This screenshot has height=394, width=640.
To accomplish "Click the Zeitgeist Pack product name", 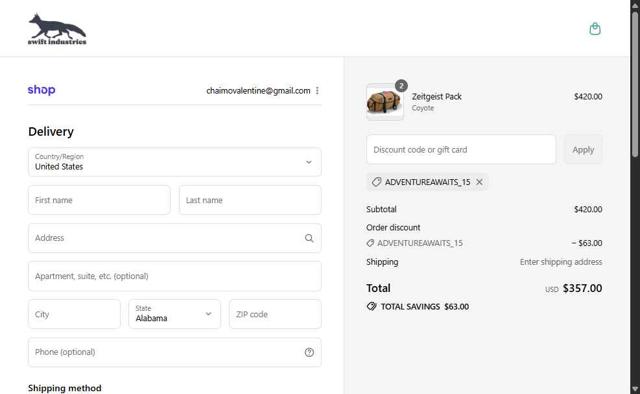I will point(436,97).
